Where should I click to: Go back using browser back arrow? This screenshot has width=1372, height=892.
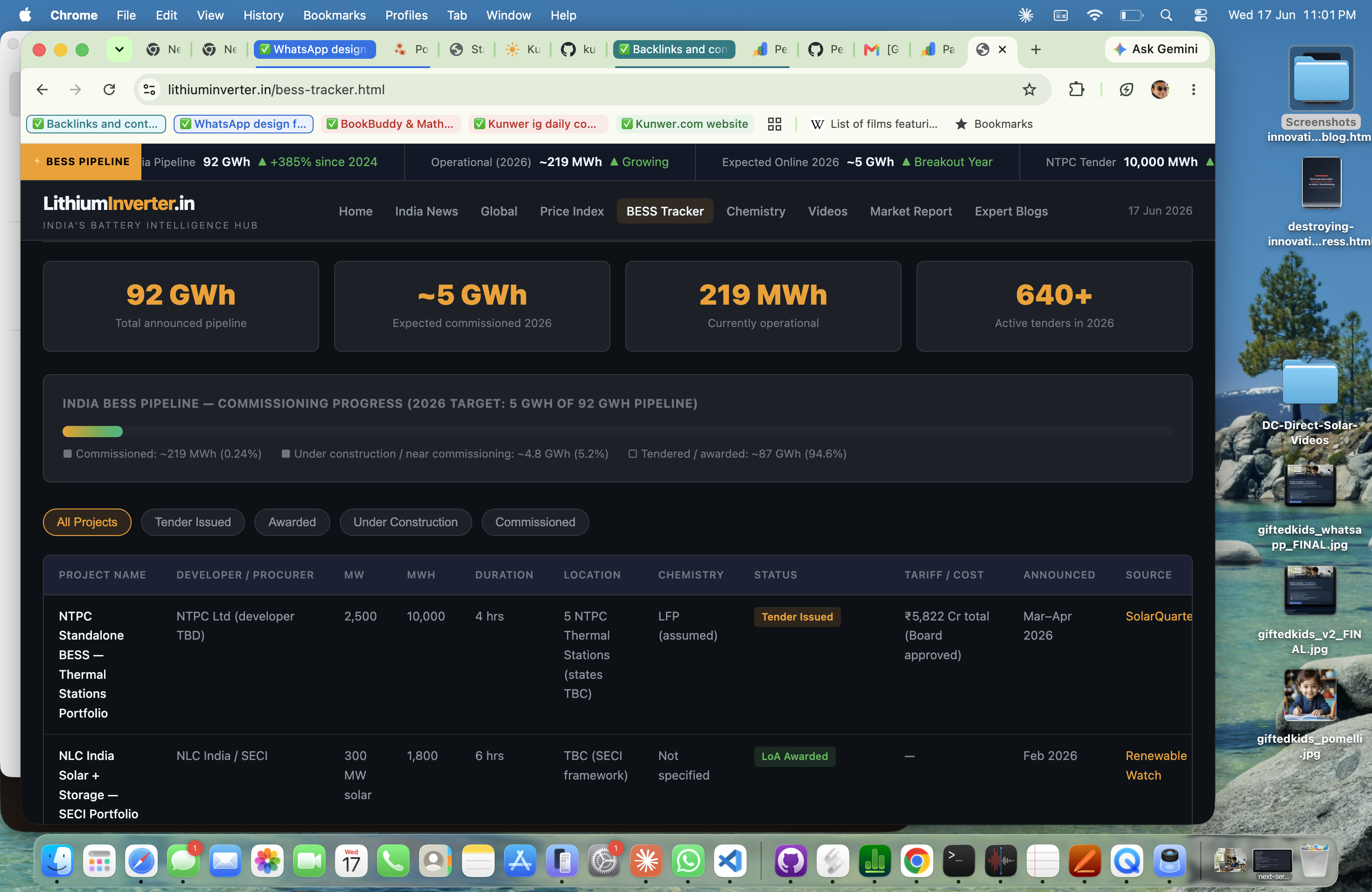click(42, 89)
